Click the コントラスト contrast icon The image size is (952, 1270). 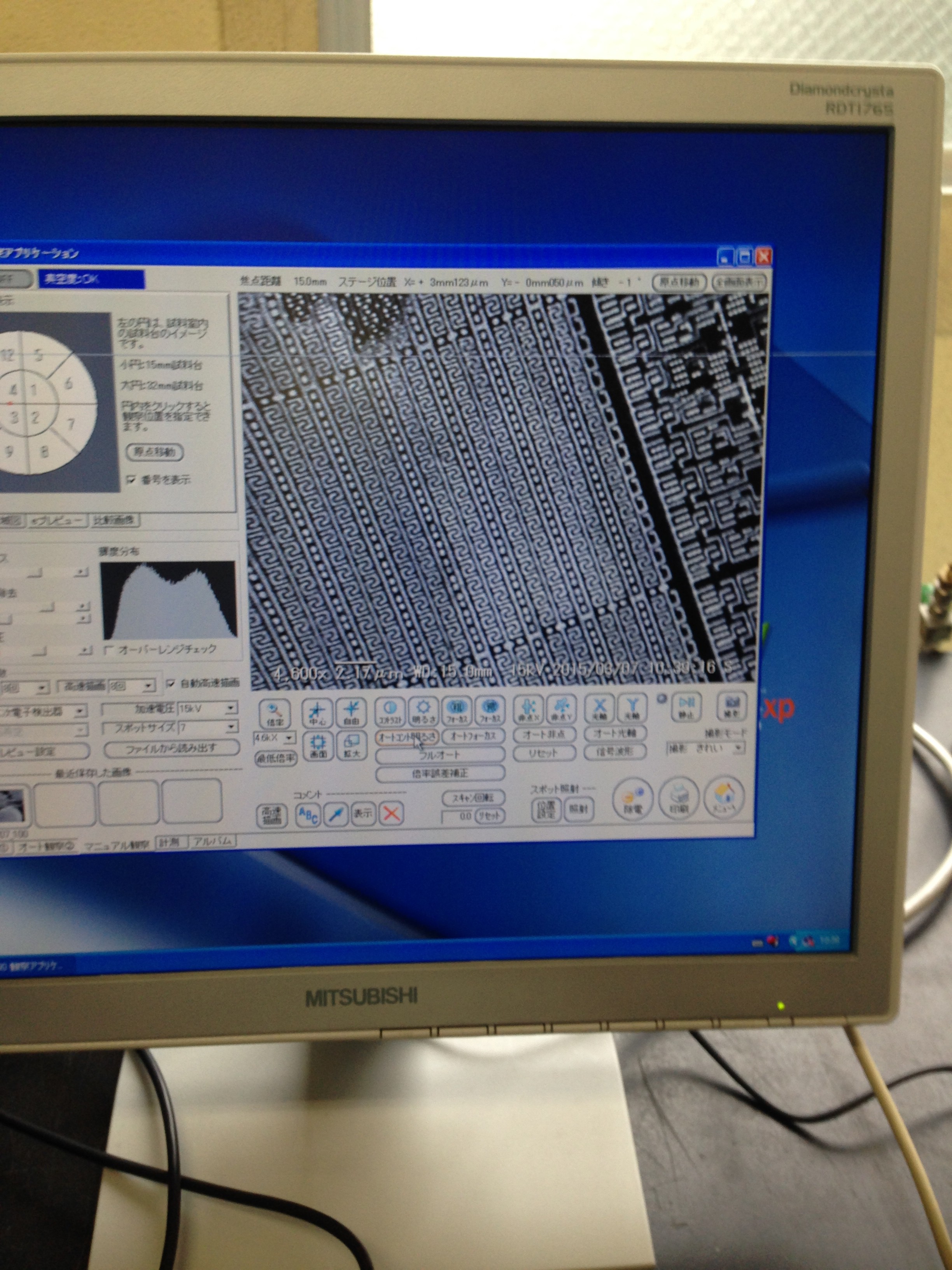(390, 711)
